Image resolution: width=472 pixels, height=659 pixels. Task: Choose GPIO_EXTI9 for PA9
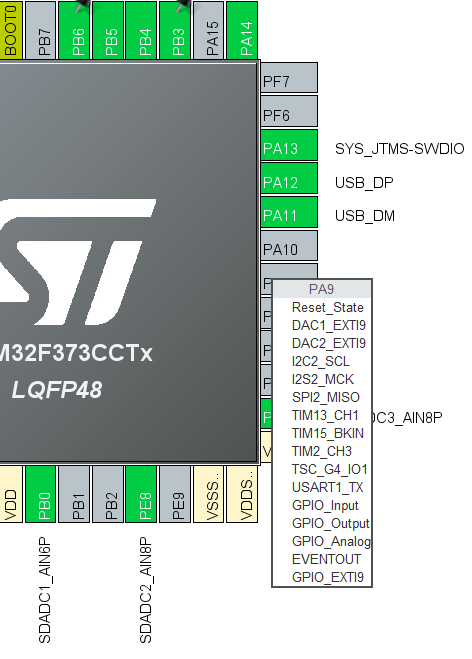322,577
